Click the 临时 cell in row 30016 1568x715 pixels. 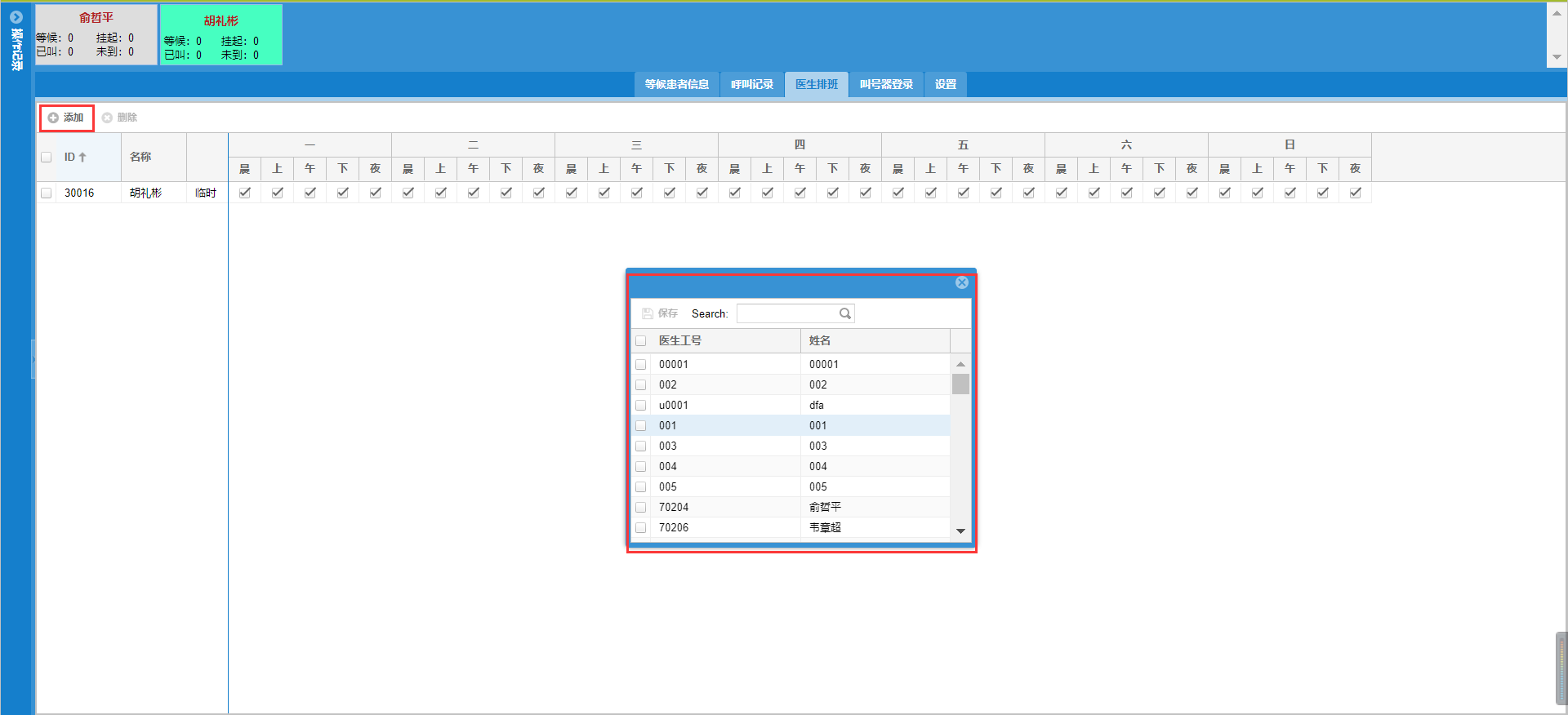pyautogui.click(x=207, y=193)
